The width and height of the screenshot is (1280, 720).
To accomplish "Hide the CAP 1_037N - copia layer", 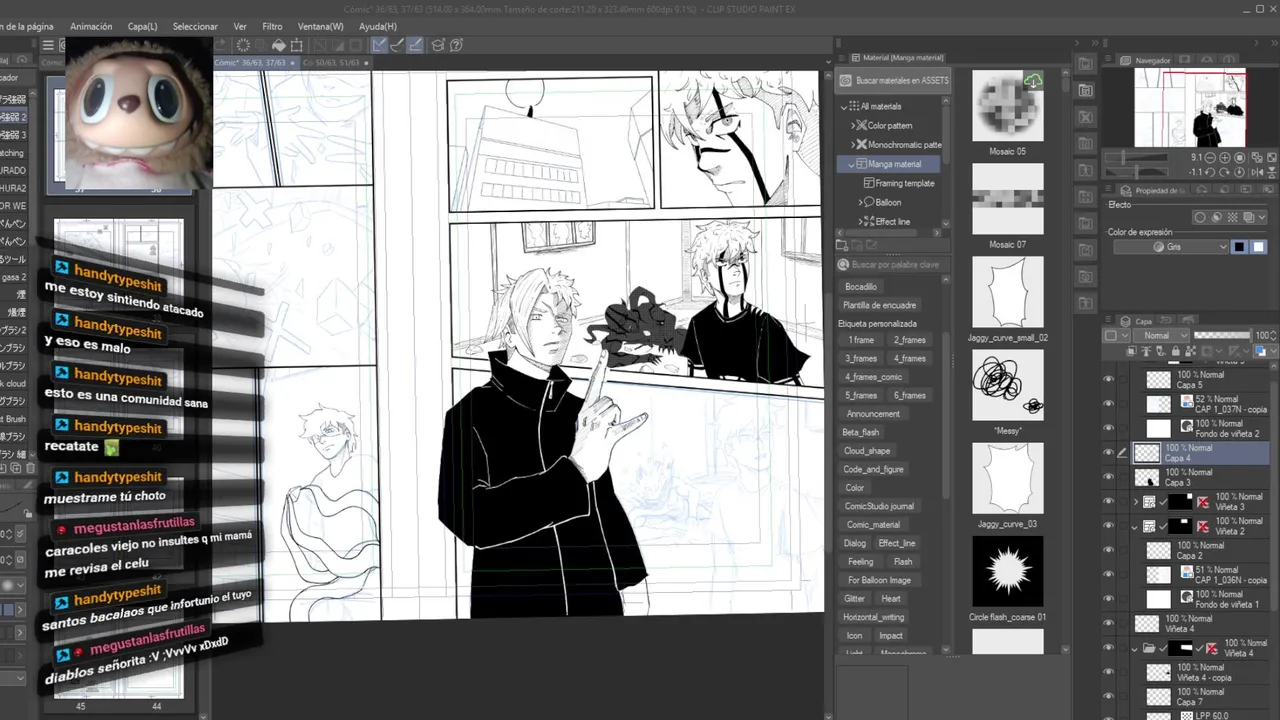I will click(1108, 404).
